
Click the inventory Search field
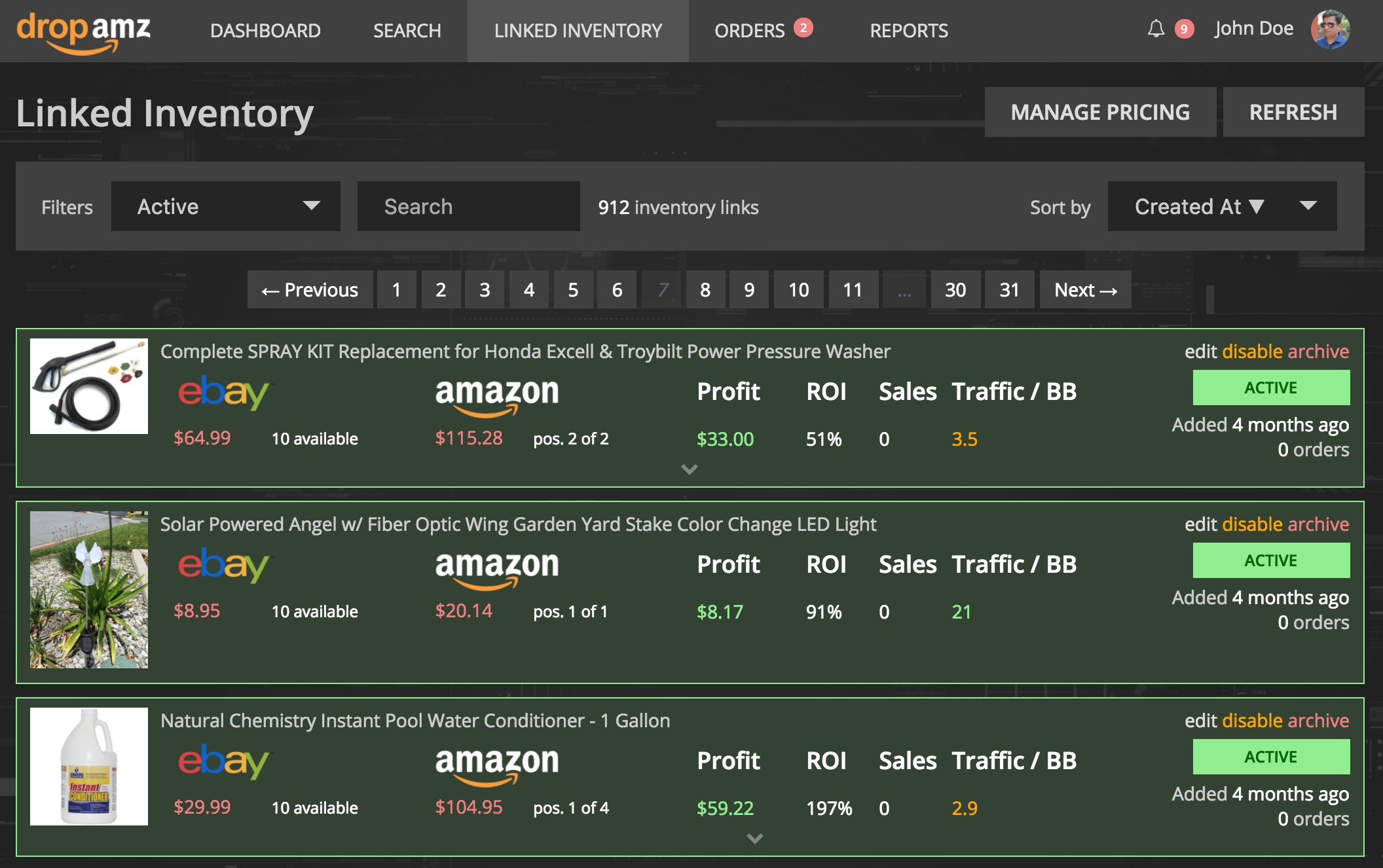[469, 206]
